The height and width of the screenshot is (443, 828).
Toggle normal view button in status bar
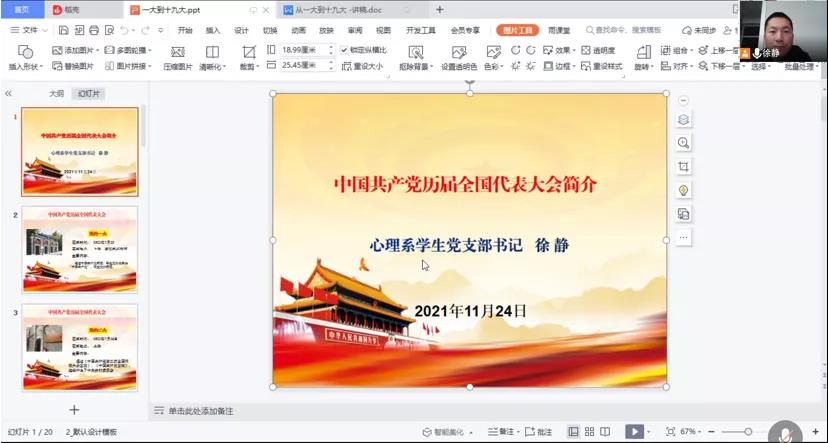tap(573, 432)
